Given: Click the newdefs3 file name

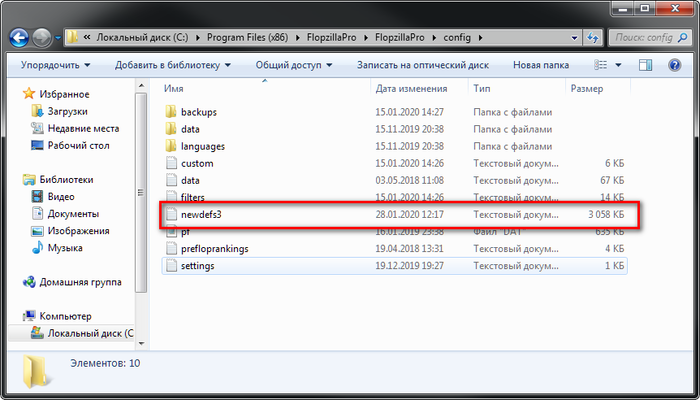Looking at the screenshot, I should (x=201, y=215).
